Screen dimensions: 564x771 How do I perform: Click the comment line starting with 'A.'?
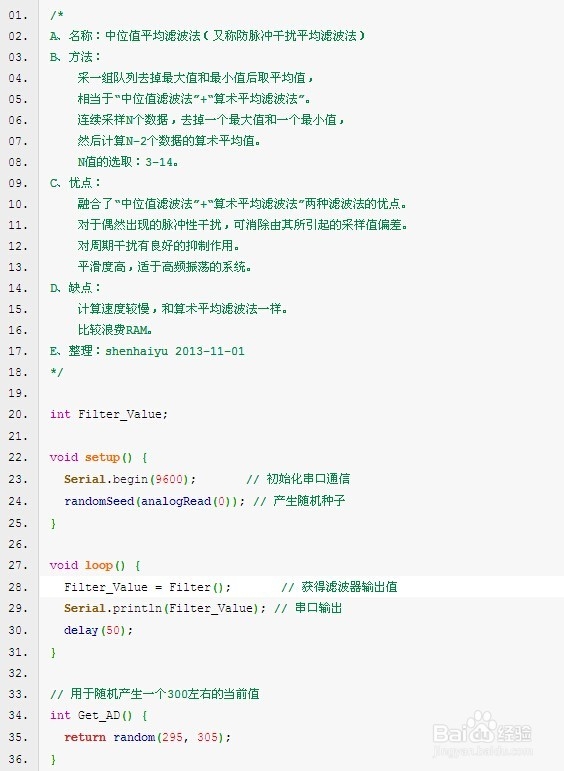(x=207, y=36)
